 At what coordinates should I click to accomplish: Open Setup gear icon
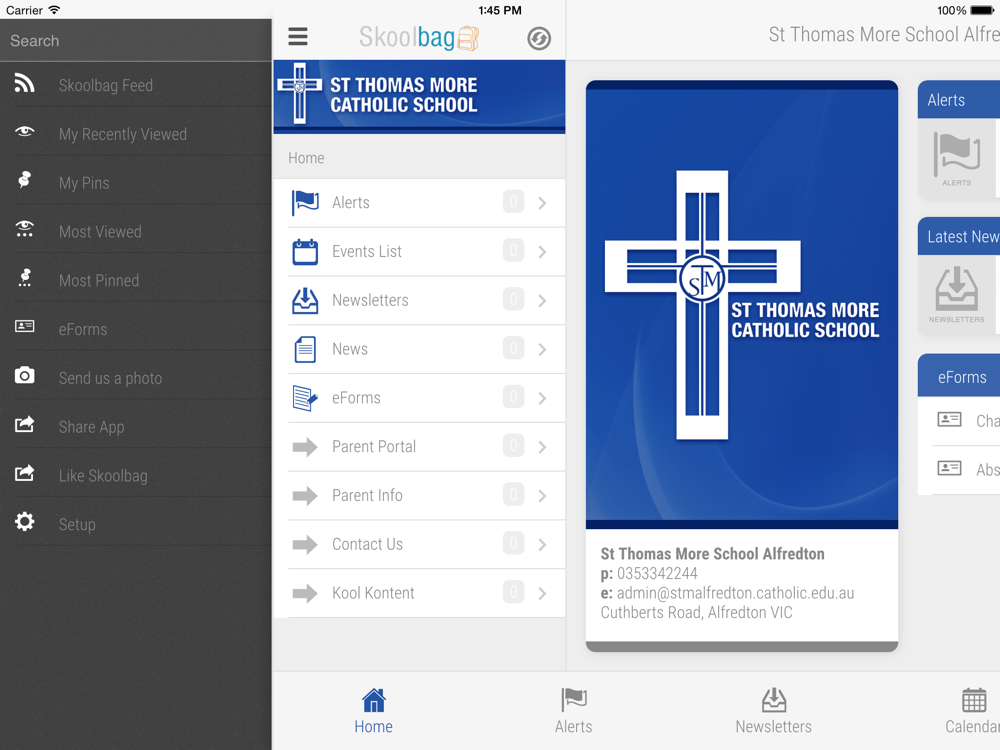[24, 522]
